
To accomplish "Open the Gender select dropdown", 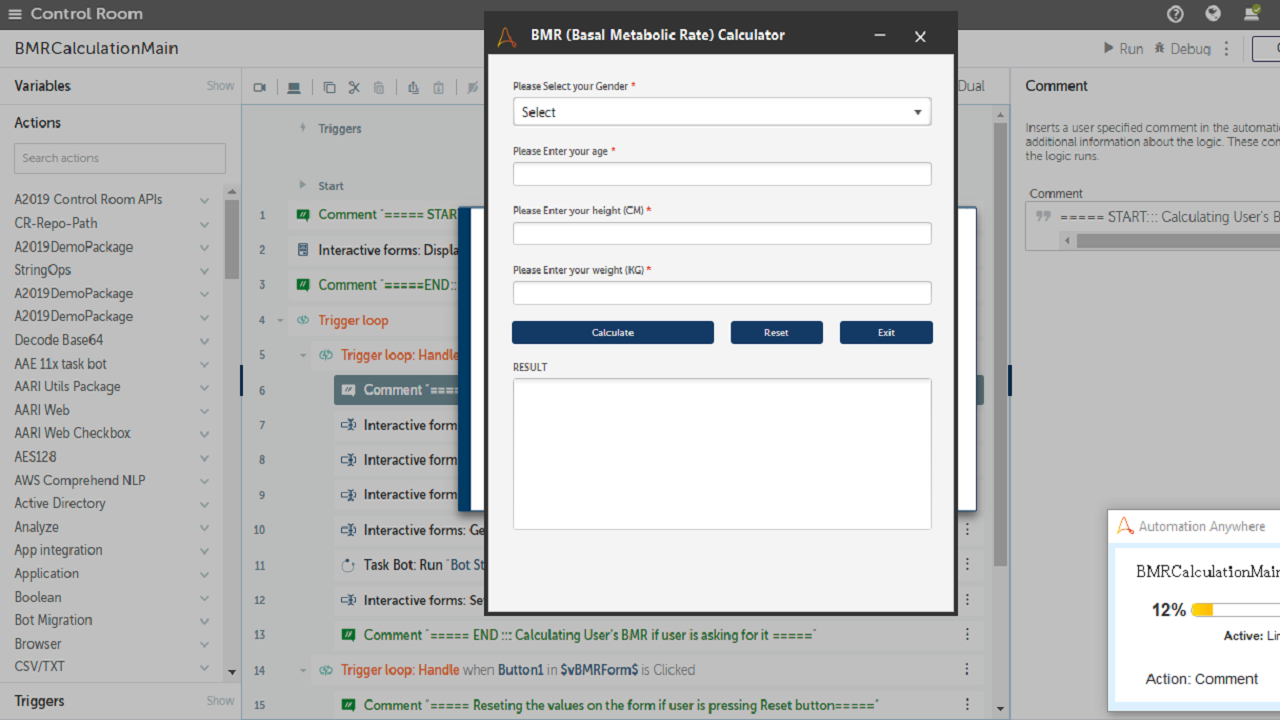I will click(721, 112).
